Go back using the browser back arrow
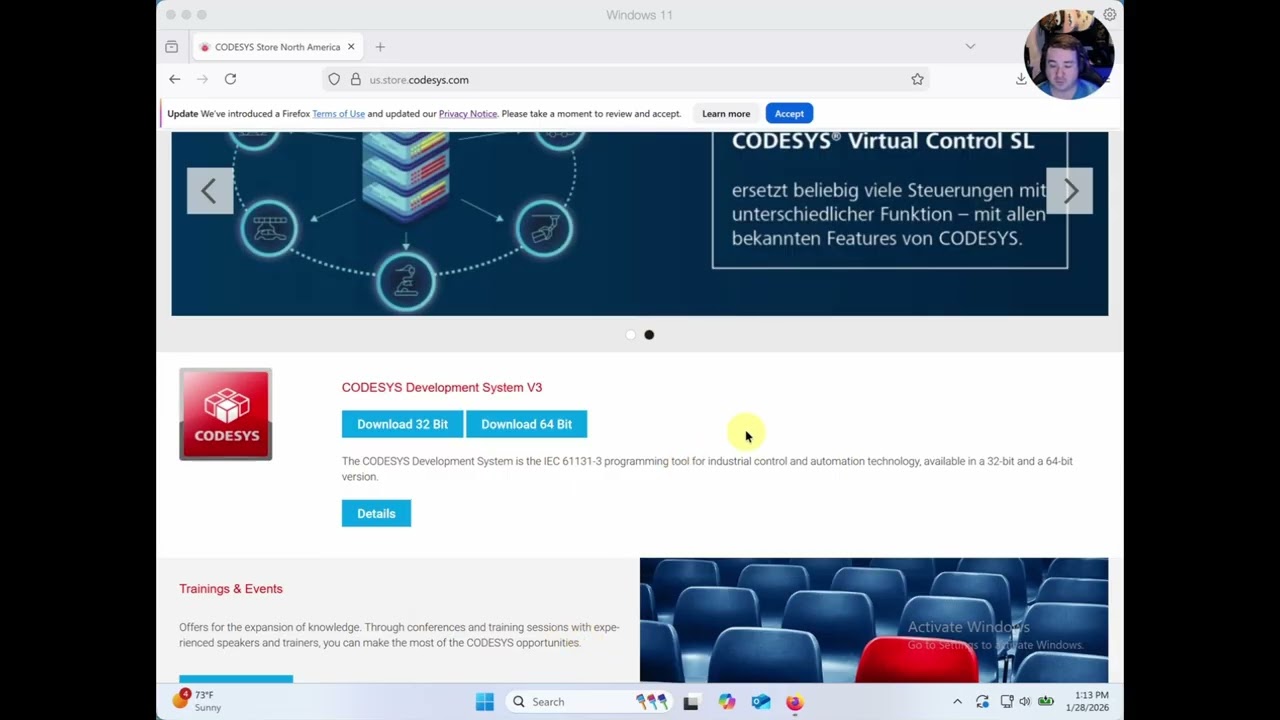The image size is (1280, 720). tap(175, 79)
